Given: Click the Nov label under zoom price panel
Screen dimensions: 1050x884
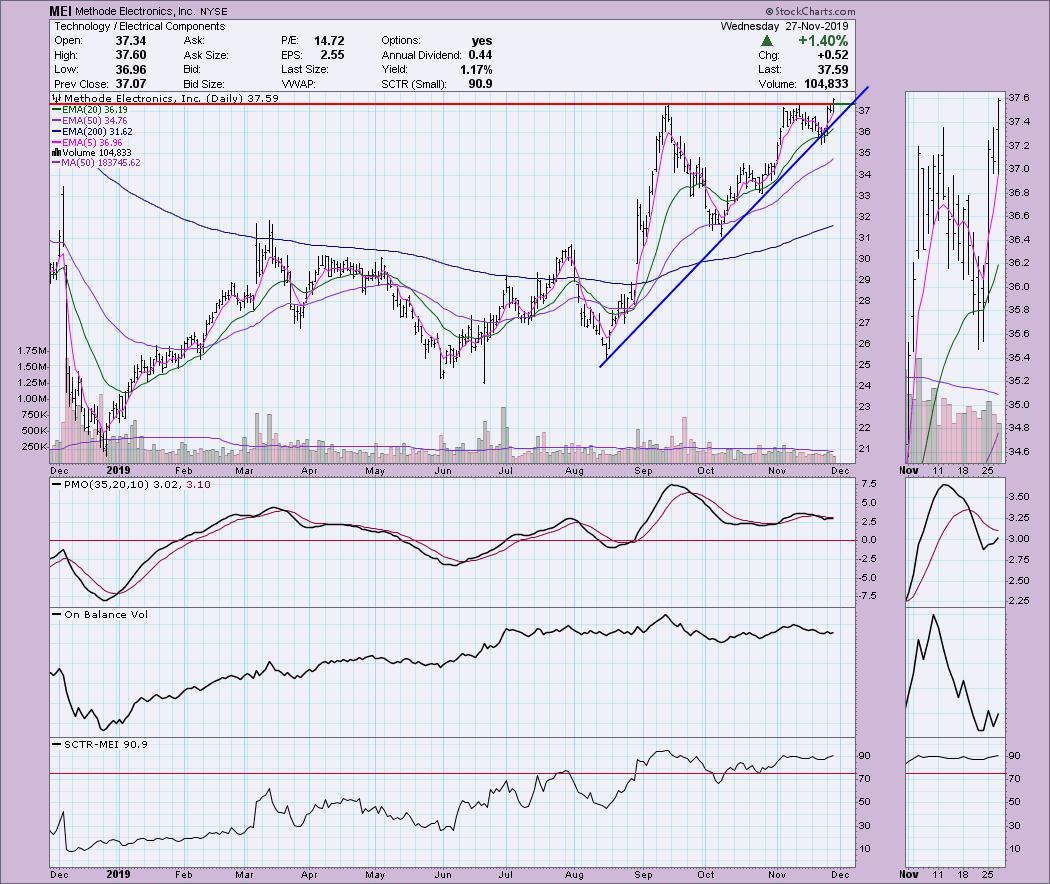Looking at the screenshot, I should (x=909, y=471).
